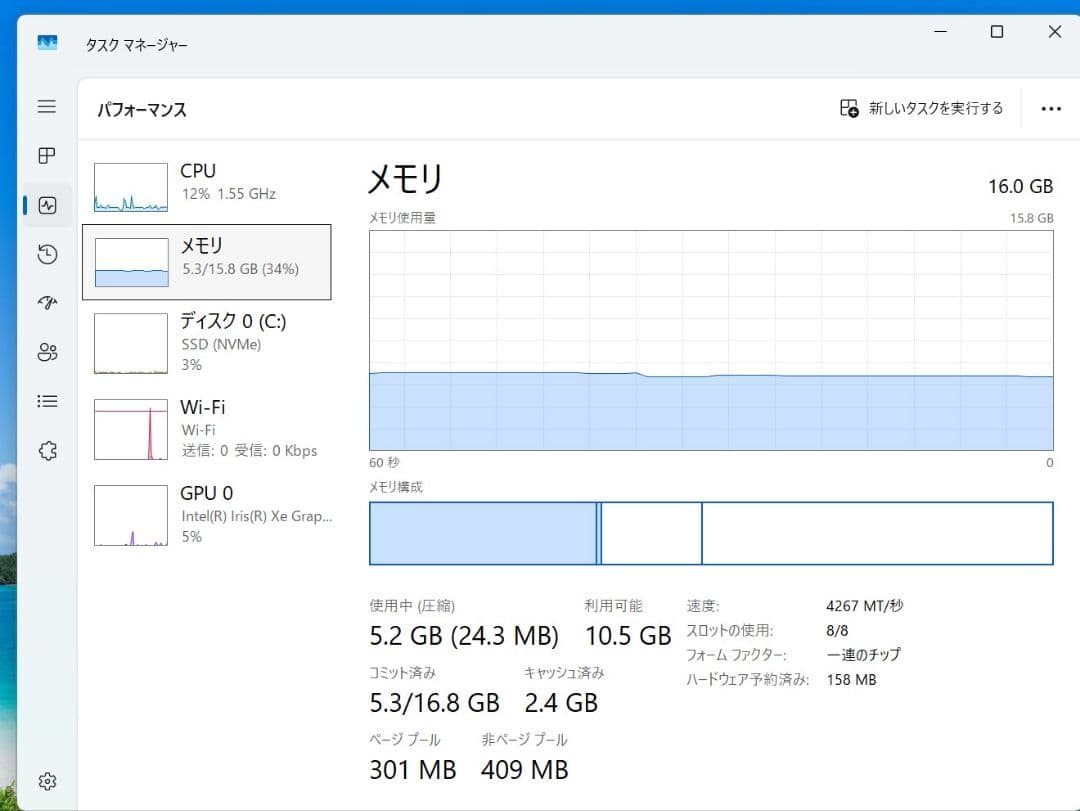The height and width of the screenshot is (811, 1080).
Task: Click the GPU 0 mini graph thumbnail
Action: tap(129, 514)
